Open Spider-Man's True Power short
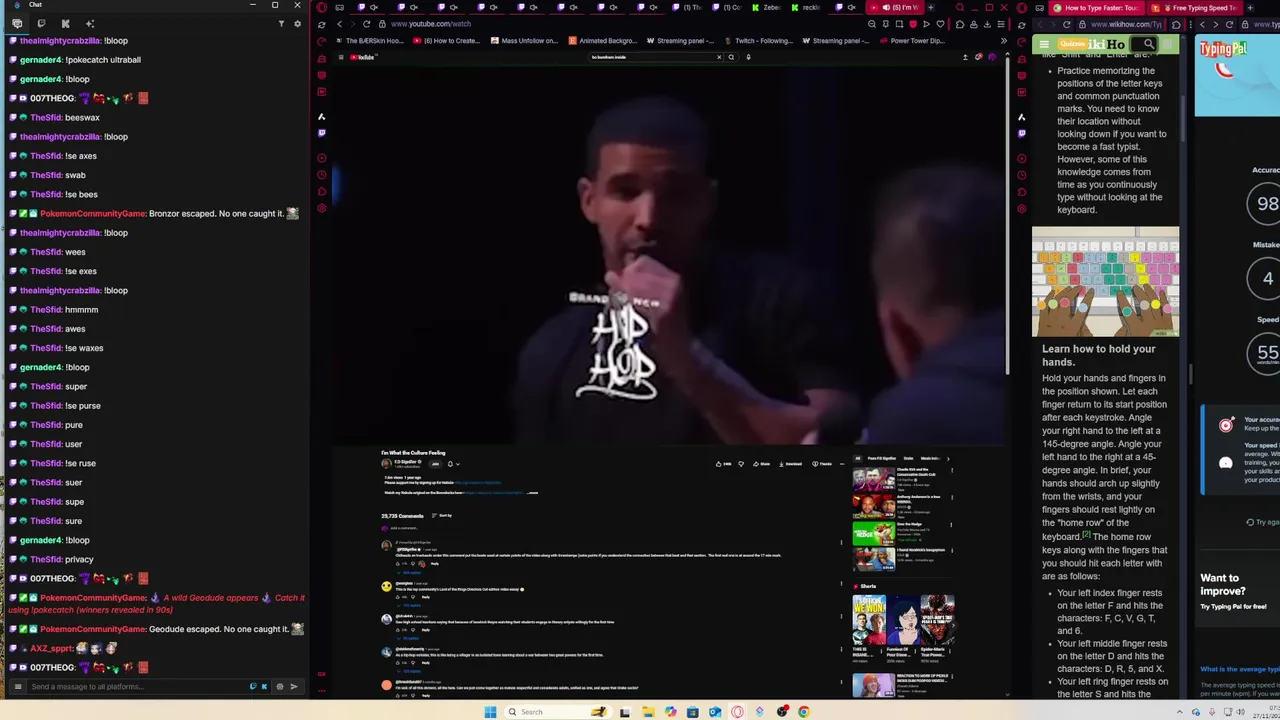This screenshot has width=1280, height=720. (937, 620)
